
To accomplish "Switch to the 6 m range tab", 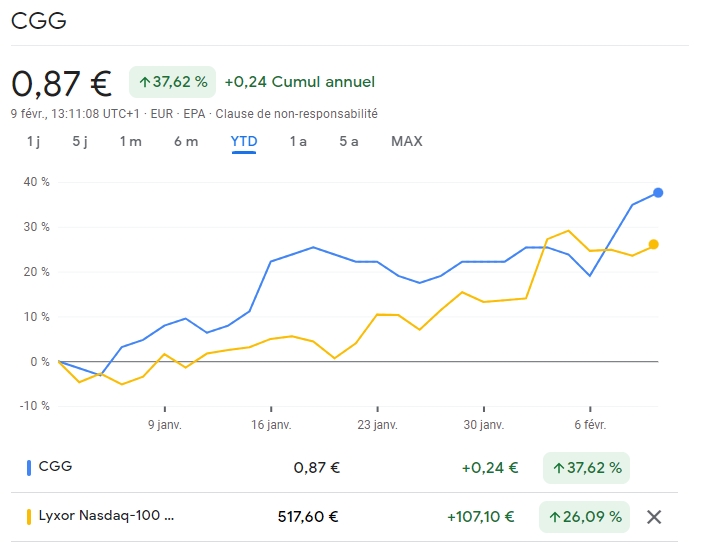I will 186,141.
